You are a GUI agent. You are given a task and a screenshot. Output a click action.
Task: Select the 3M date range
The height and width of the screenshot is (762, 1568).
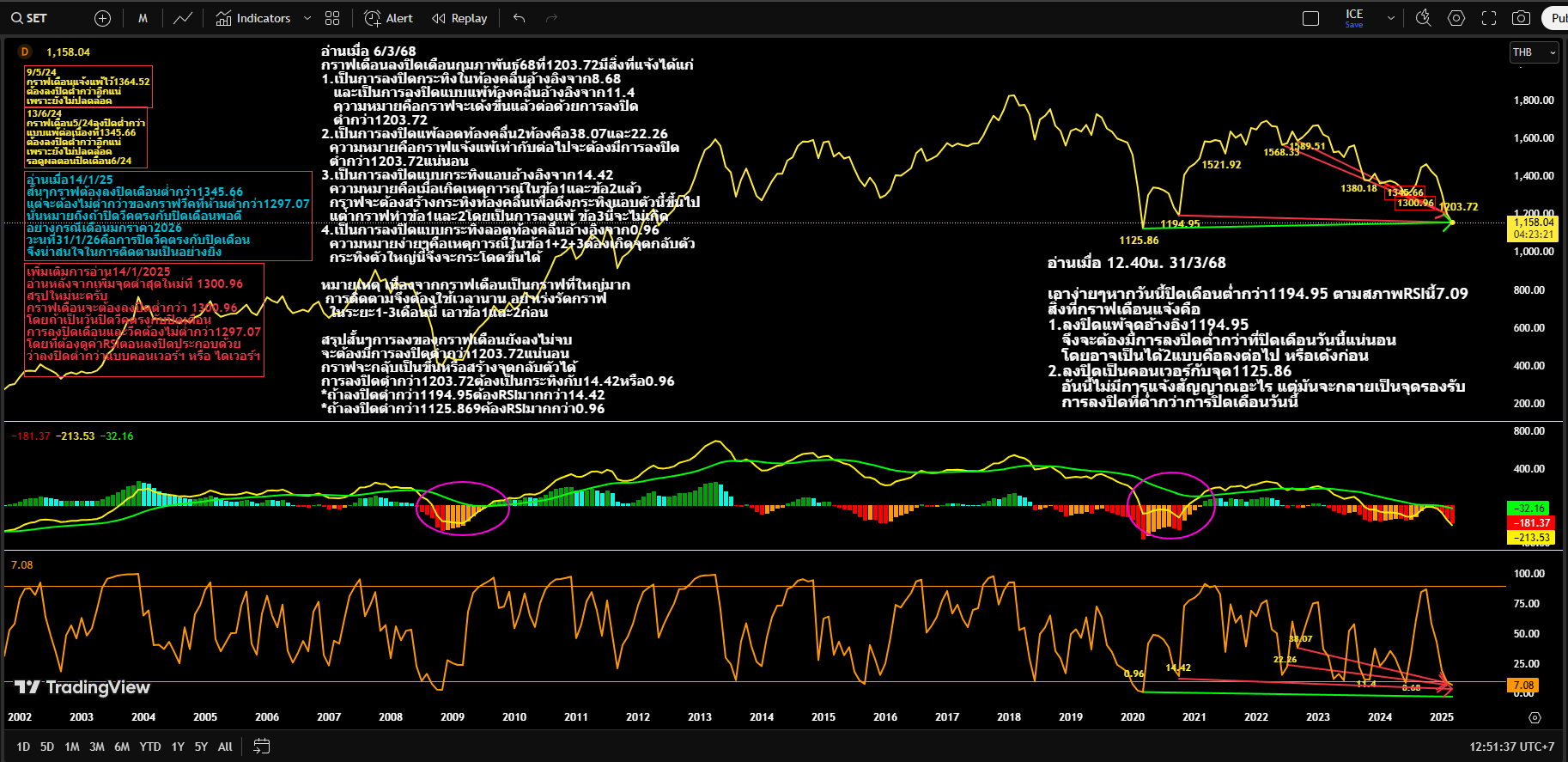click(97, 747)
